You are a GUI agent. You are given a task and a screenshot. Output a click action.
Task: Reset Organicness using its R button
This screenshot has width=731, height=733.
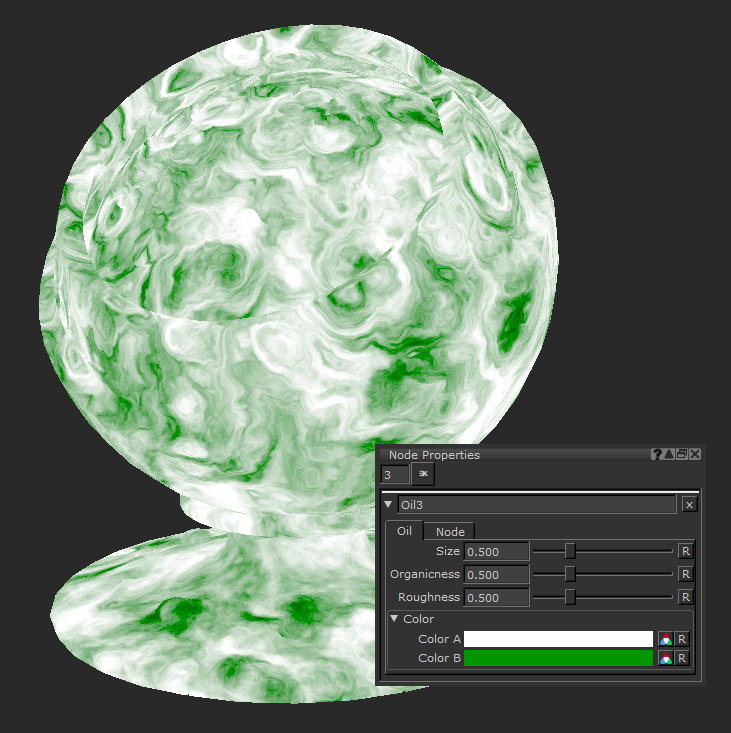(685, 574)
